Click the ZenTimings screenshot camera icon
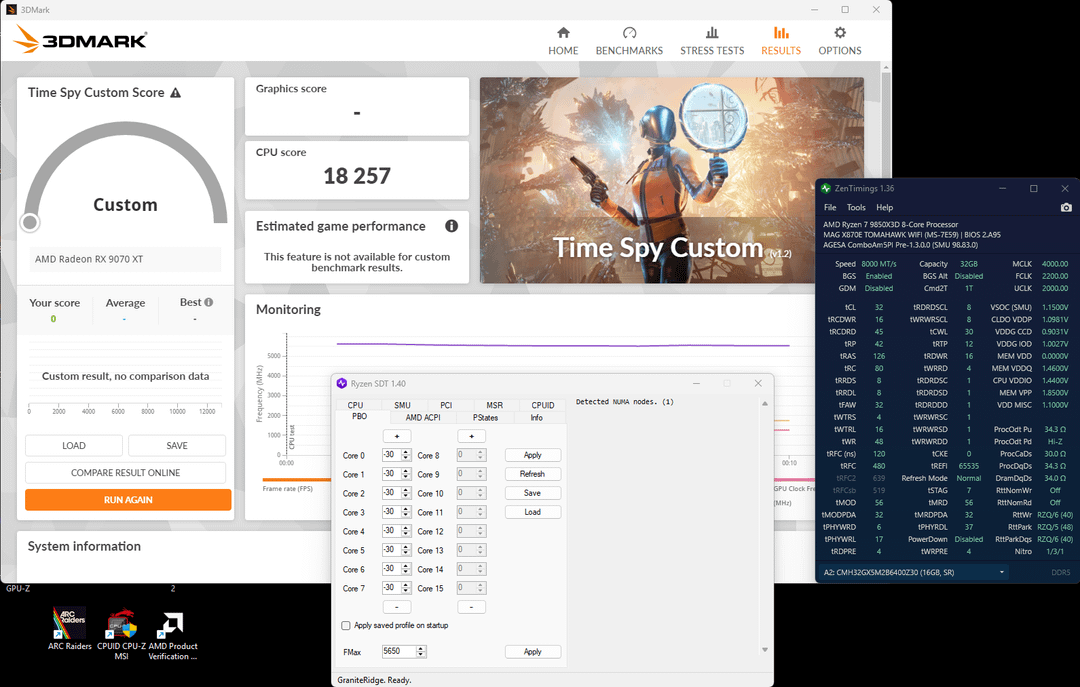This screenshot has height=687, width=1080. pos(1066,207)
